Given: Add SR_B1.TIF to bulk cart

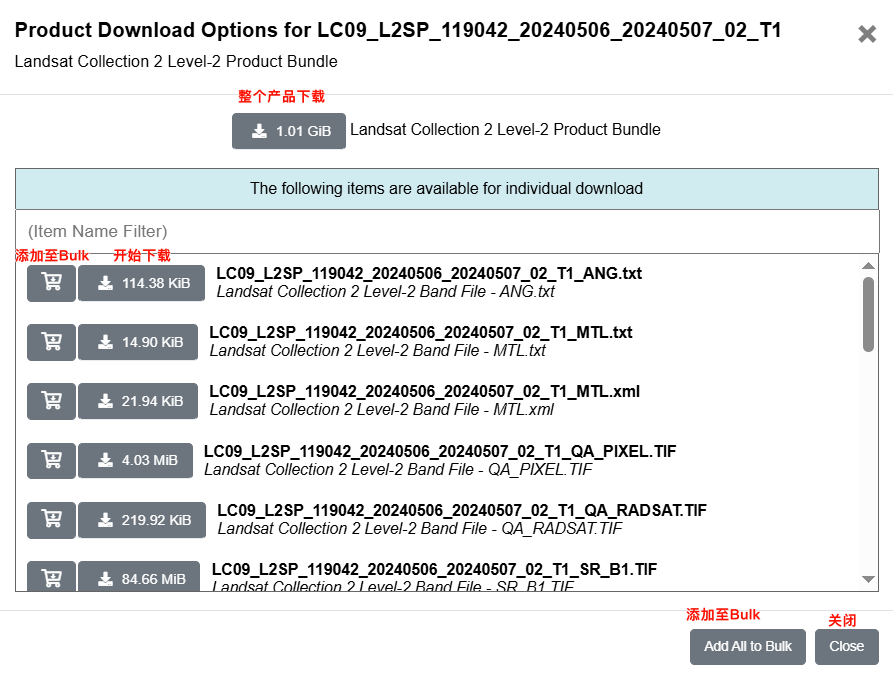Looking at the screenshot, I should tap(51, 576).
